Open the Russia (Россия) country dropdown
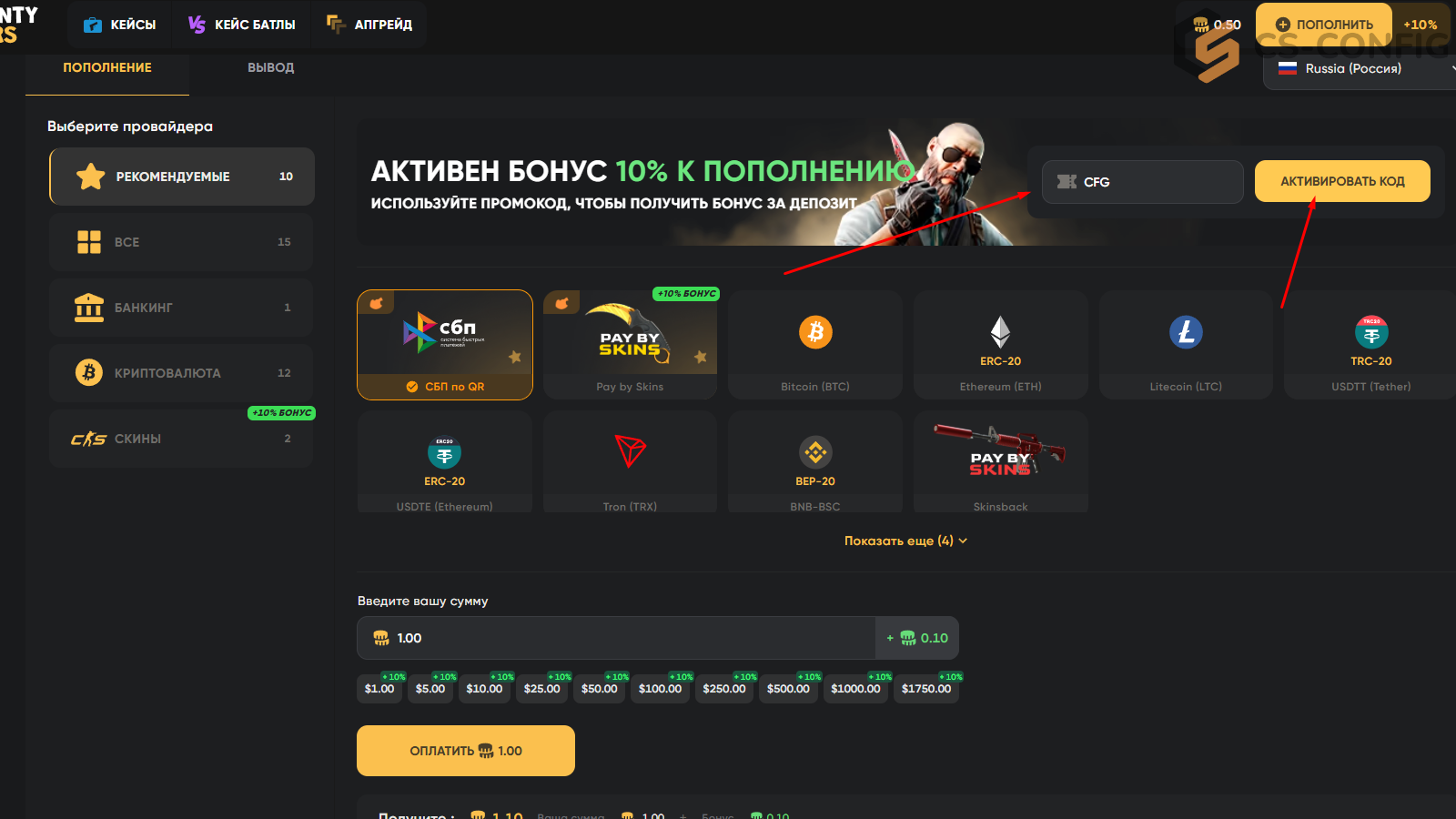The height and width of the screenshot is (819, 1456). 1360,68
